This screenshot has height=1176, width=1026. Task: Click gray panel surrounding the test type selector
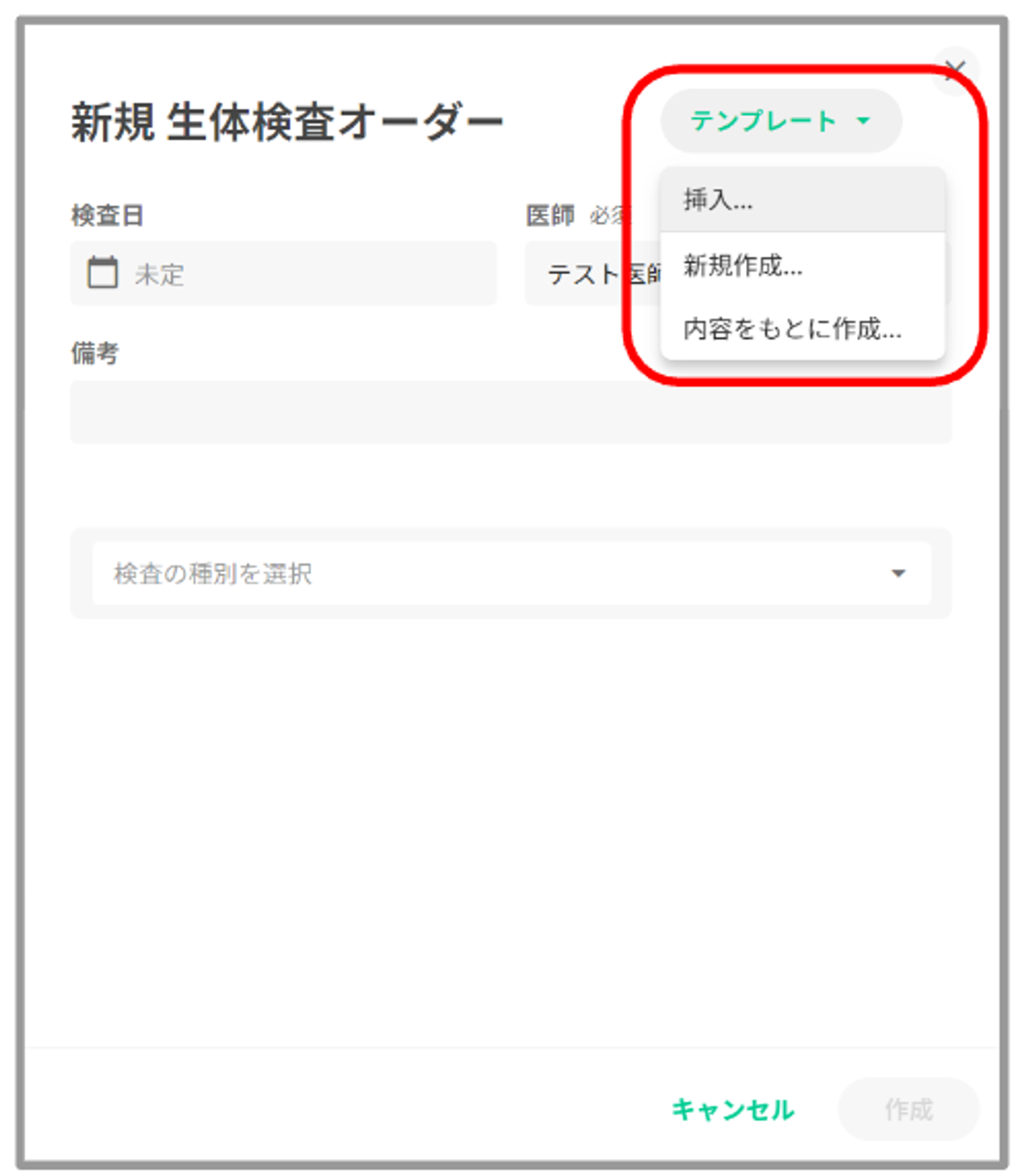tap(81, 573)
